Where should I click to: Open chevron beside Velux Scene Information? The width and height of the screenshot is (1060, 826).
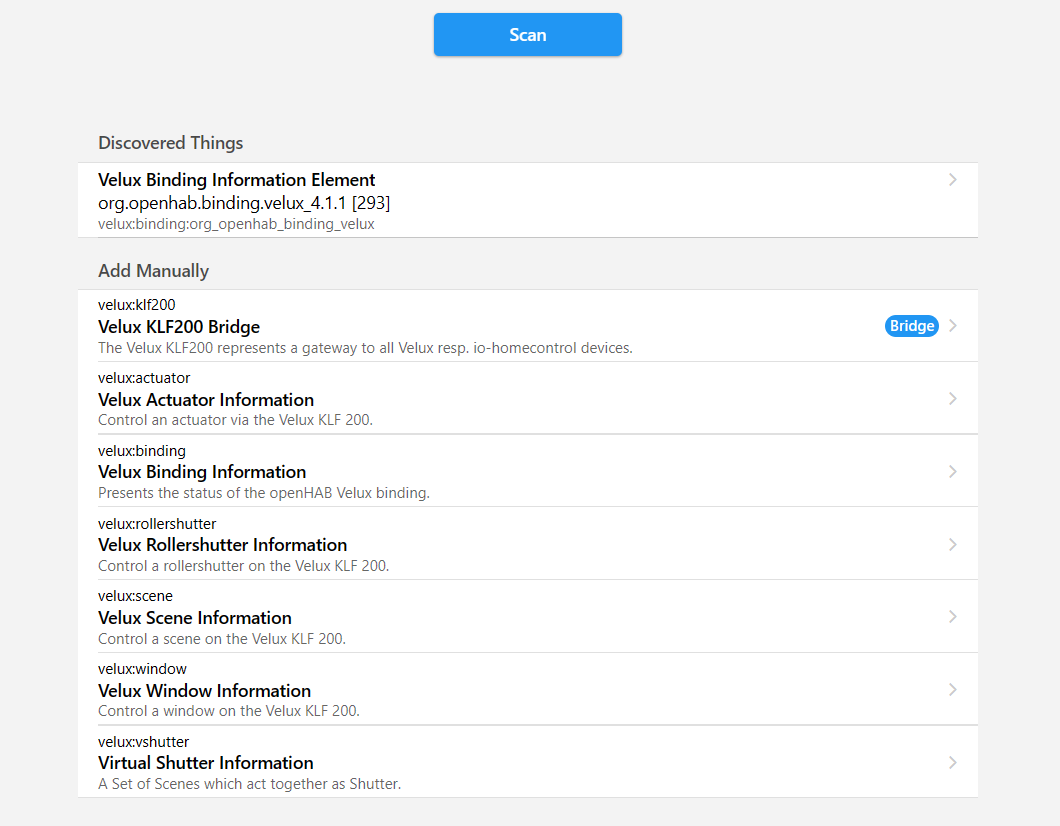click(x=953, y=617)
